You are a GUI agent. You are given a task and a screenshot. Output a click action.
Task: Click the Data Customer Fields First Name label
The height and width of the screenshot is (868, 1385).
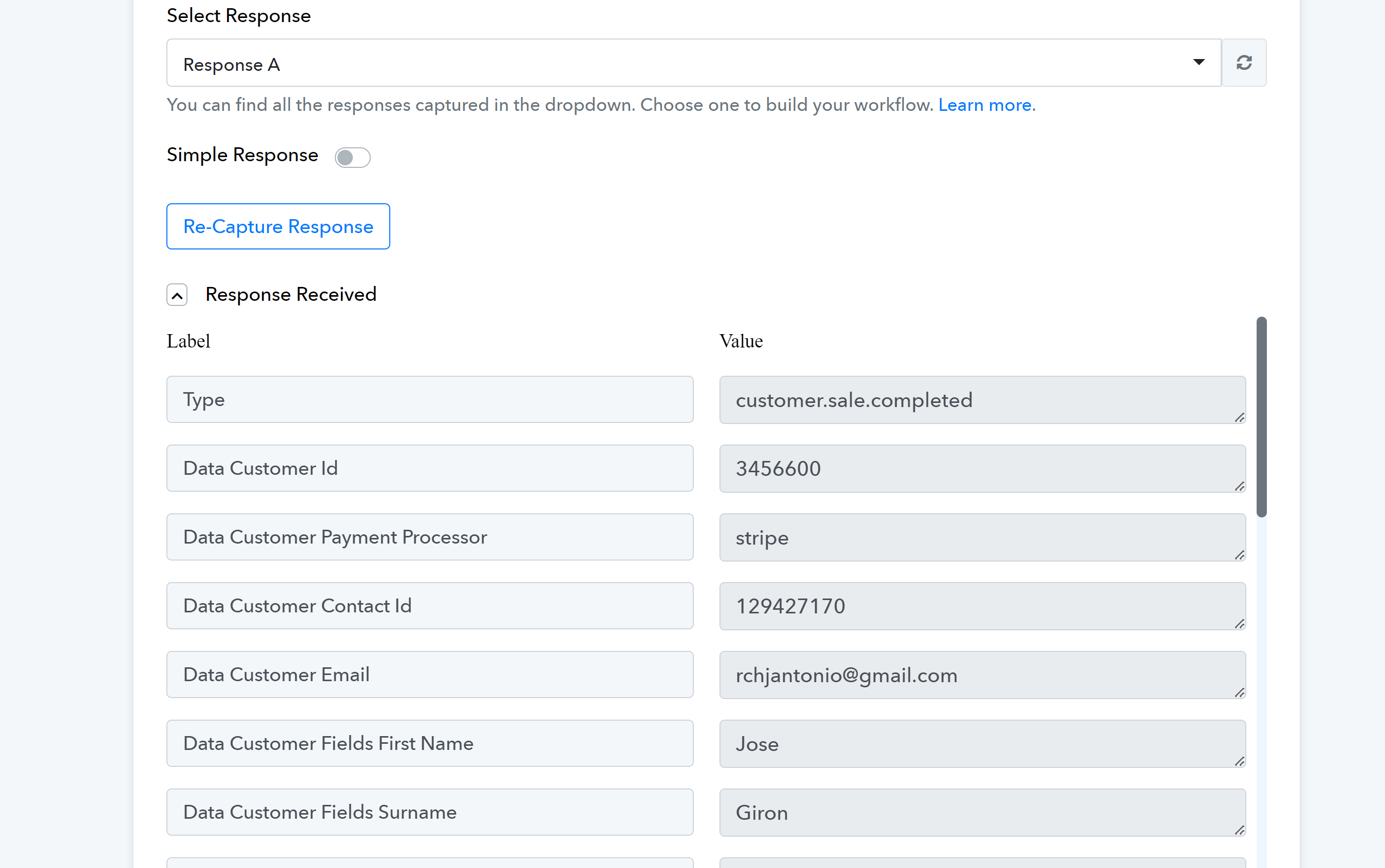(x=429, y=743)
